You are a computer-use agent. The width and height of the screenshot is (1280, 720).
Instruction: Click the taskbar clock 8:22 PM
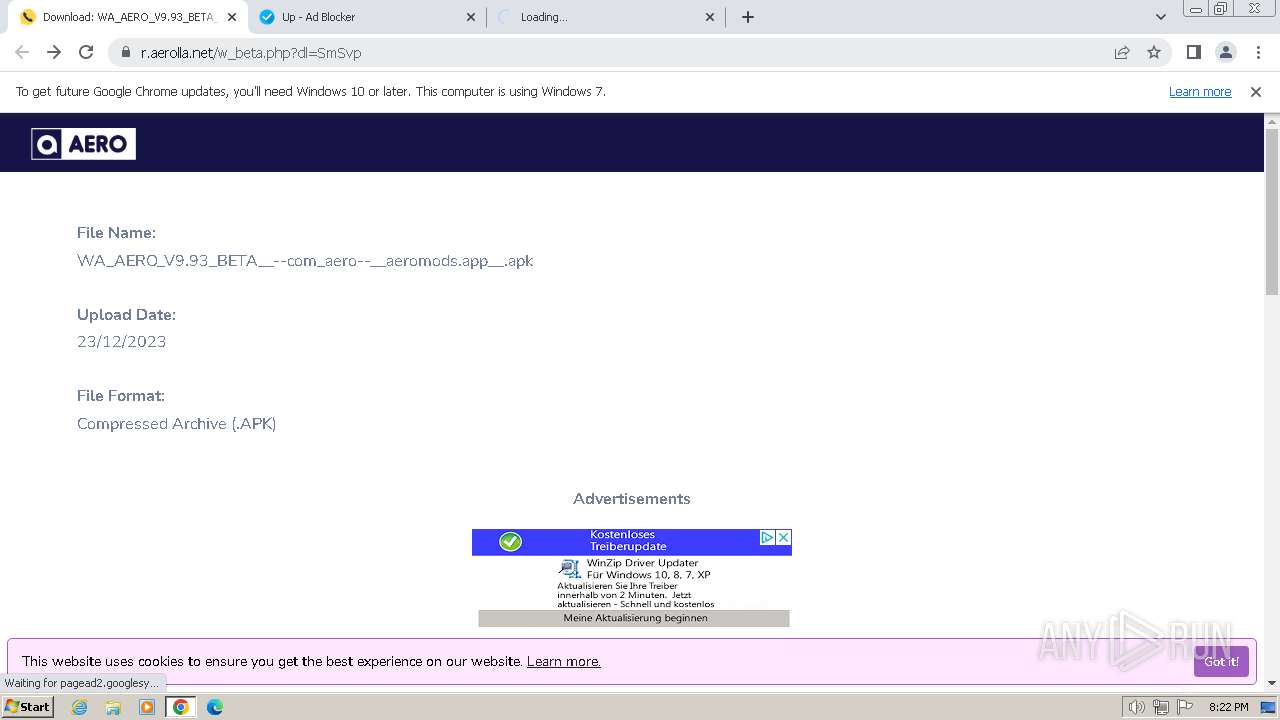coord(1228,707)
